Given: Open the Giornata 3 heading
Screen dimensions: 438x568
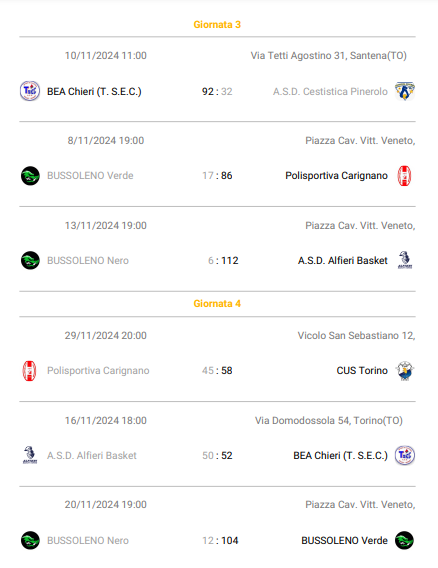Looking at the screenshot, I should [x=217, y=25].
